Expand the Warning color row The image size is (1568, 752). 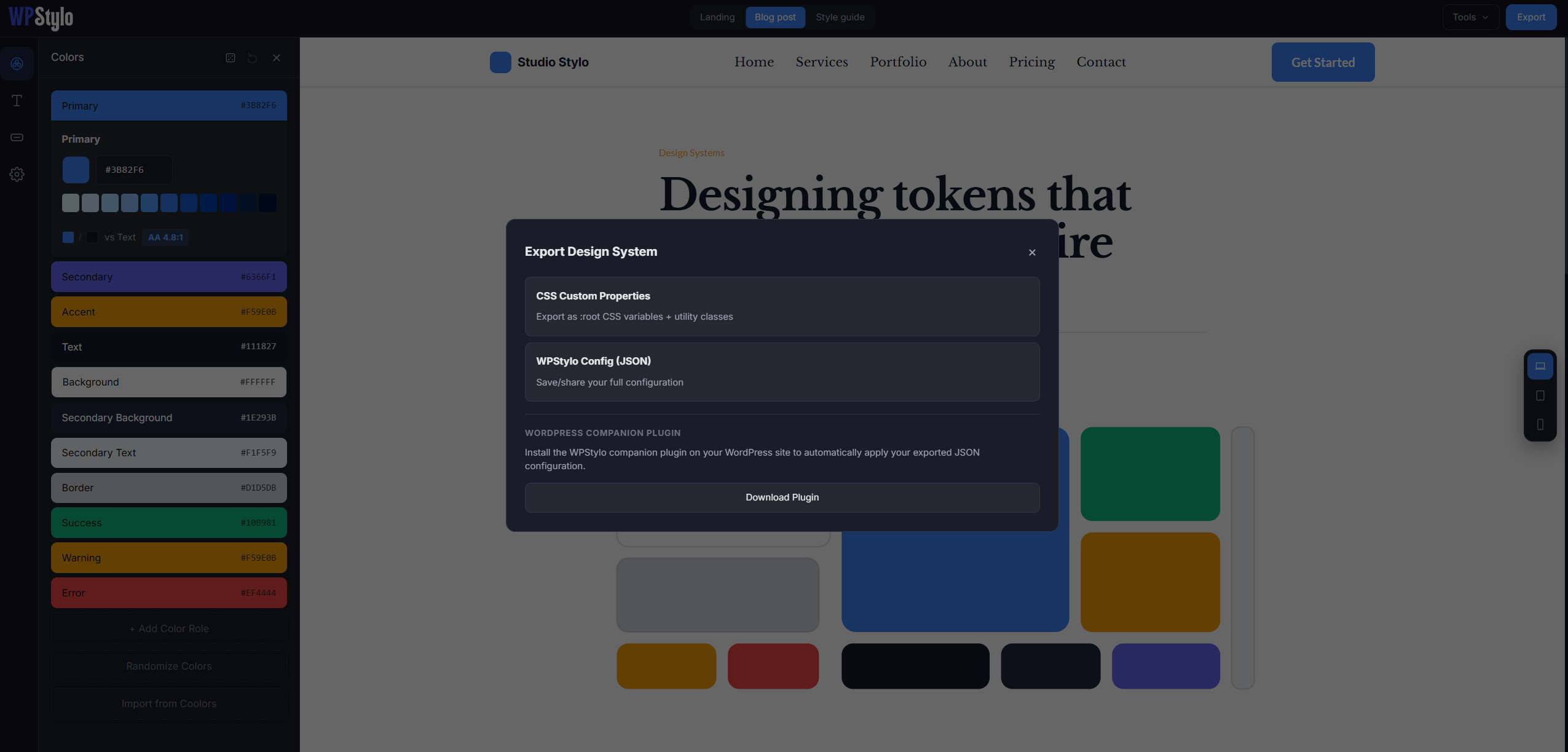click(x=169, y=558)
